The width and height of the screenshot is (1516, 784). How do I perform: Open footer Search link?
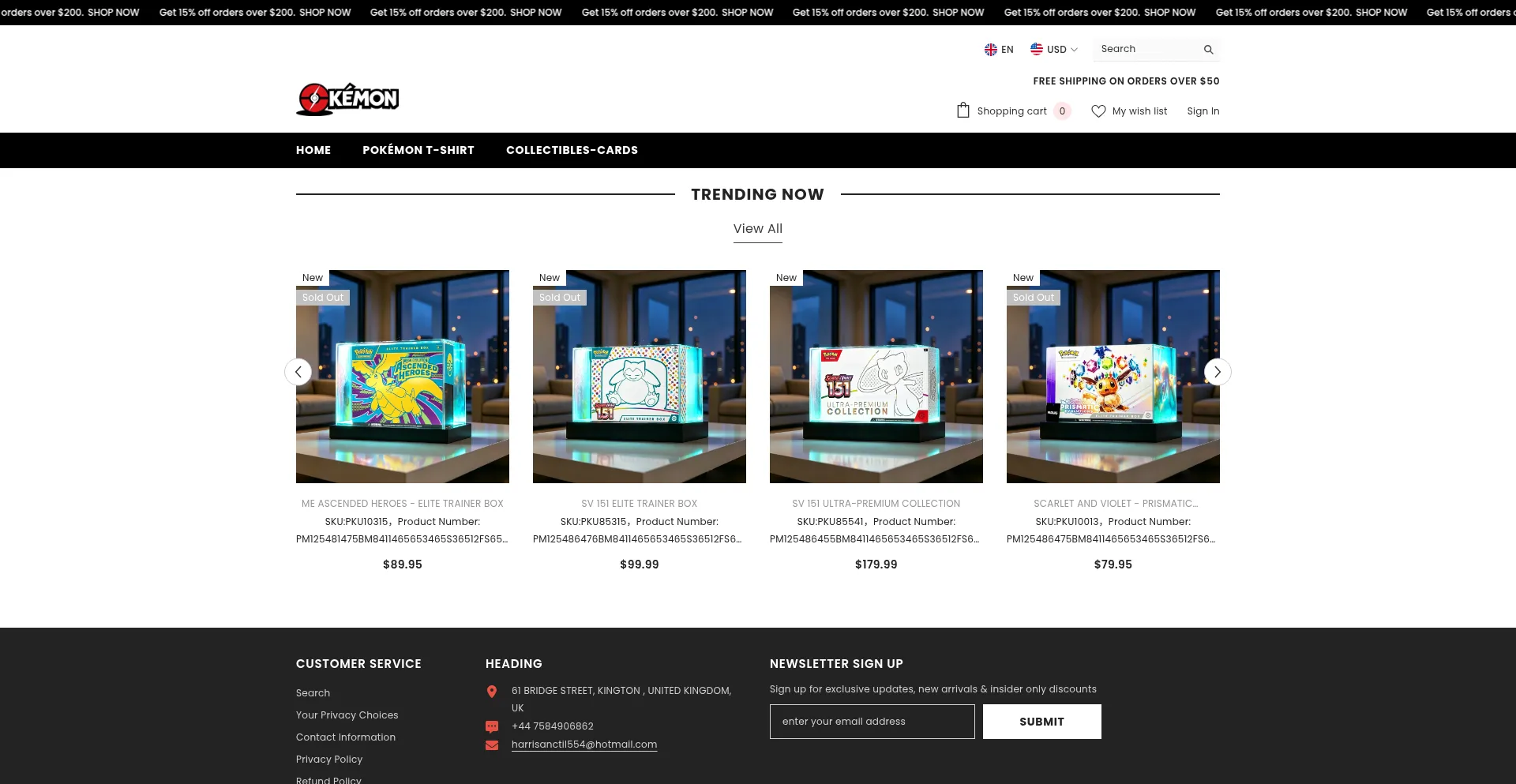(x=313, y=693)
